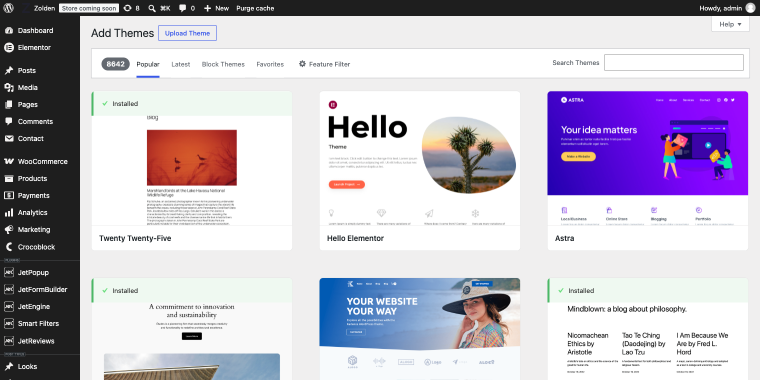The width and height of the screenshot is (760, 380).
Task: Click the search magnifier icon in admin bar
Action: click(x=152, y=8)
